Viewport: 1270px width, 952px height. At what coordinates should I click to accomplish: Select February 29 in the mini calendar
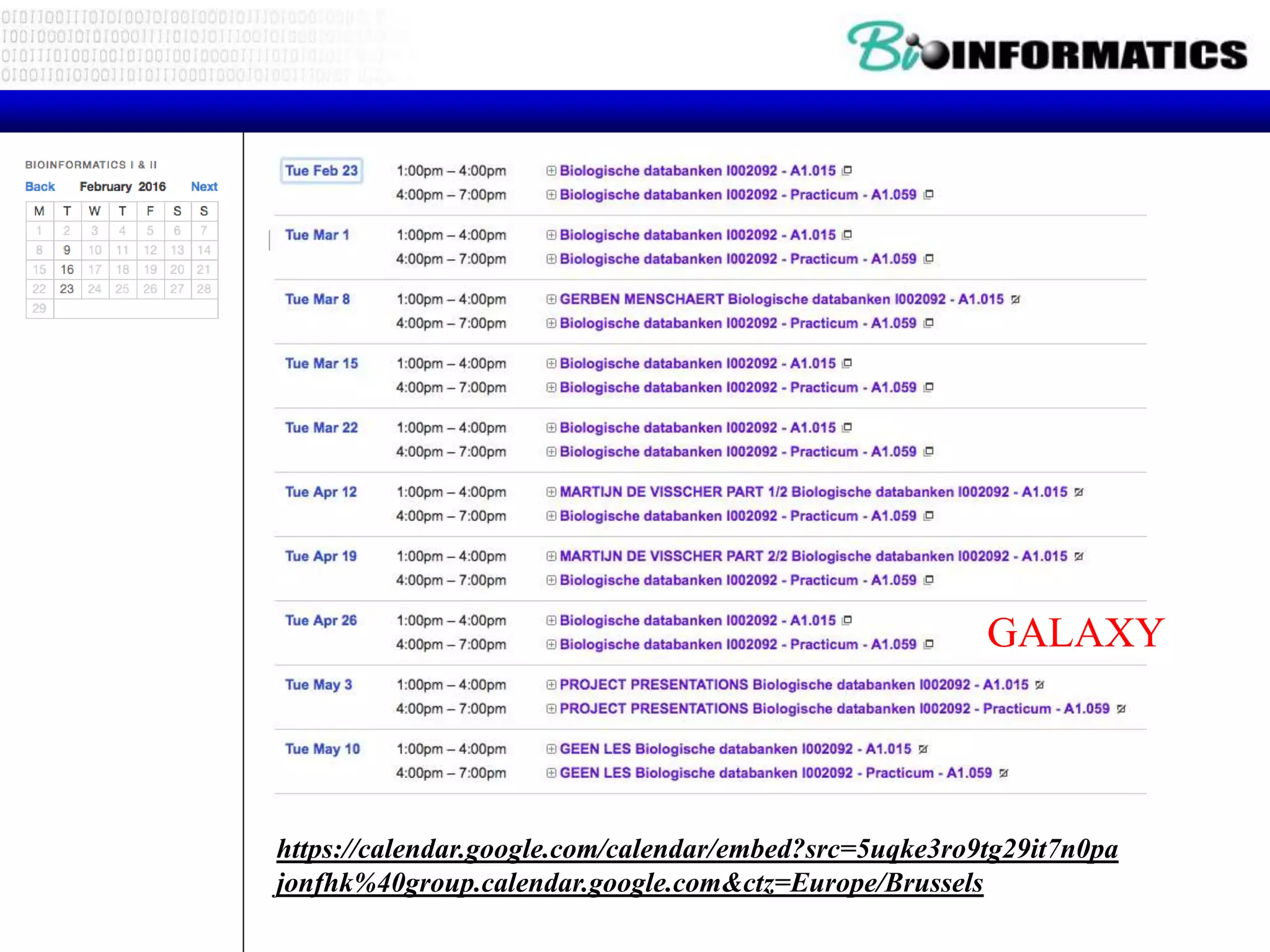coord(39,308)
